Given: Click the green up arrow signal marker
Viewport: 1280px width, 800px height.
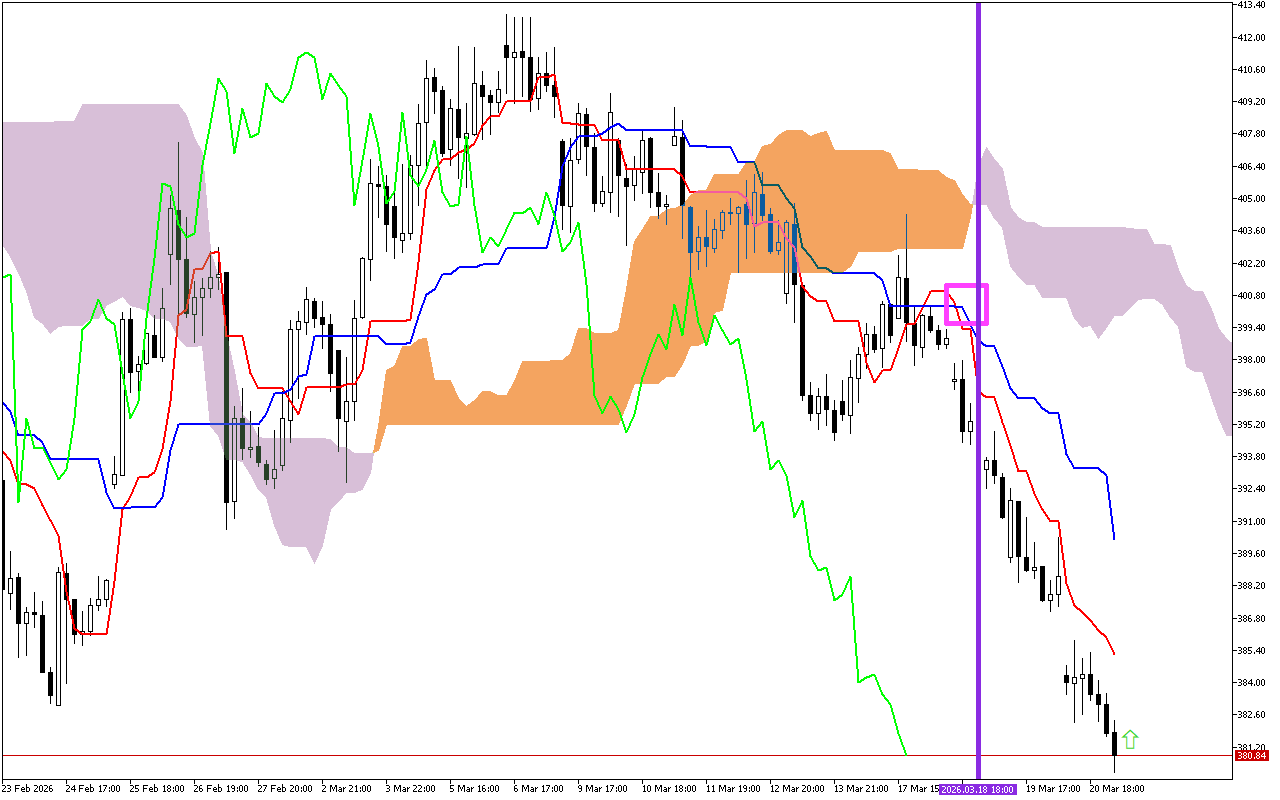Looking at the screenshot, I should [x=1129, y=740].
